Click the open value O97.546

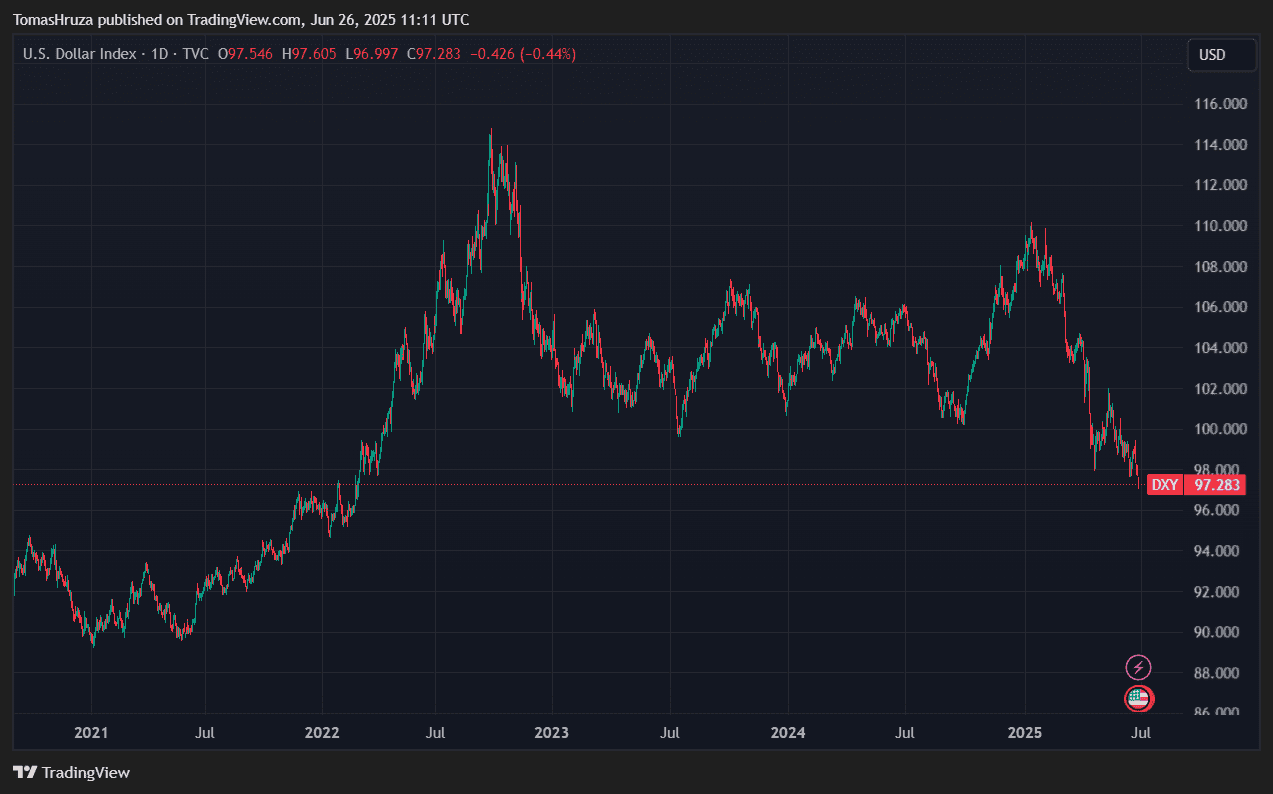pyautogui.click(x=245, y=54)
